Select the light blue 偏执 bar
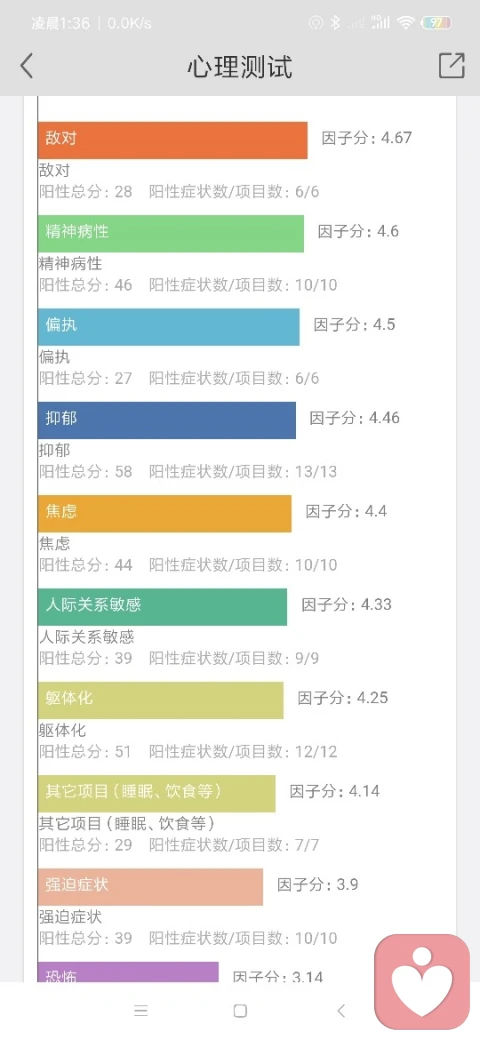The width and height of the screenshot is (480, 1040). pyautogui.click(x=168, y=327)
